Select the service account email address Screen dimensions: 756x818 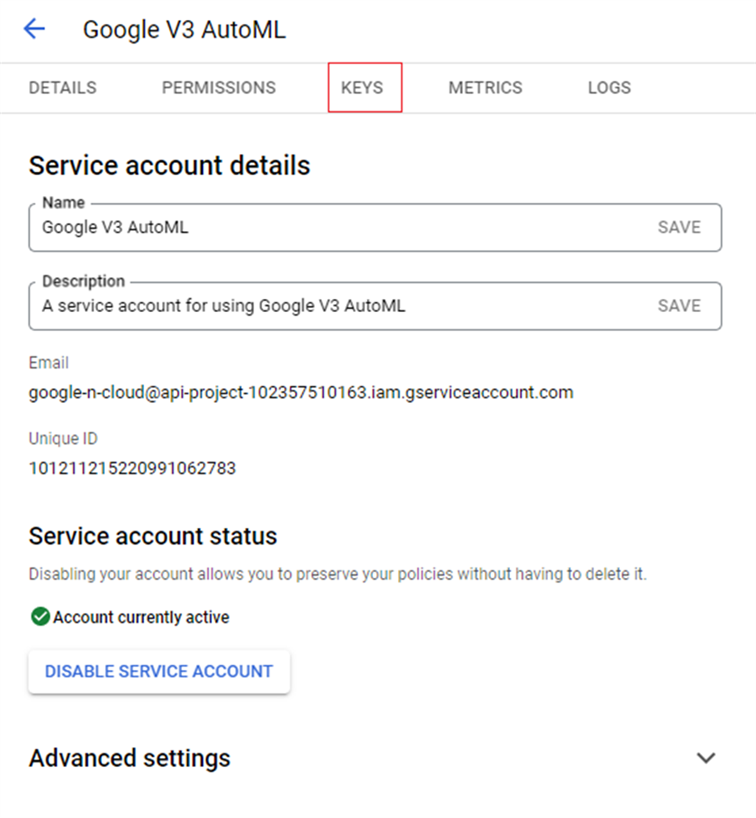[301, 392]
